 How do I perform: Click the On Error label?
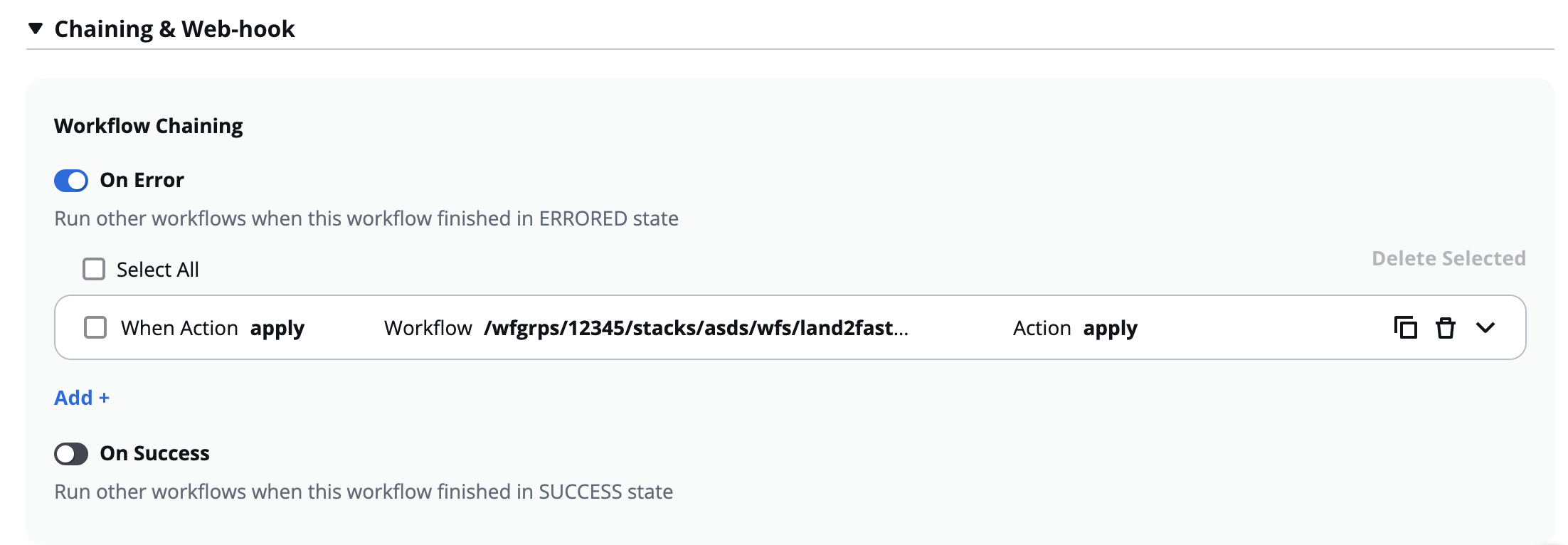pyautogui.click(x=142, y=181)
